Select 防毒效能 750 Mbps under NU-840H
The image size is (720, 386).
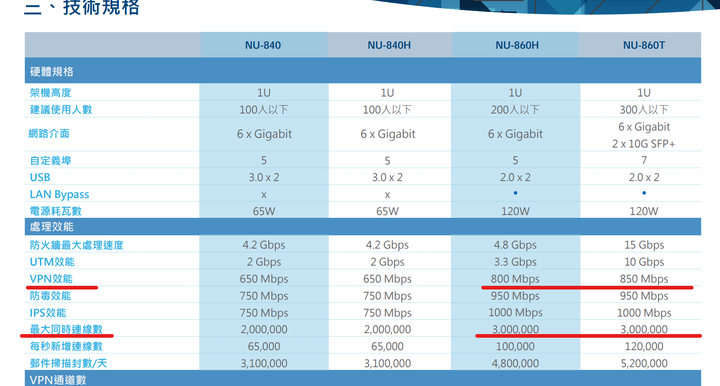coord(387,296)
